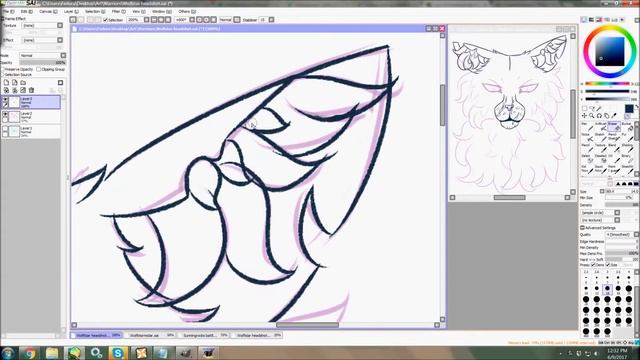Select the Zoom magnifier tool

click(x=591, y=116)
